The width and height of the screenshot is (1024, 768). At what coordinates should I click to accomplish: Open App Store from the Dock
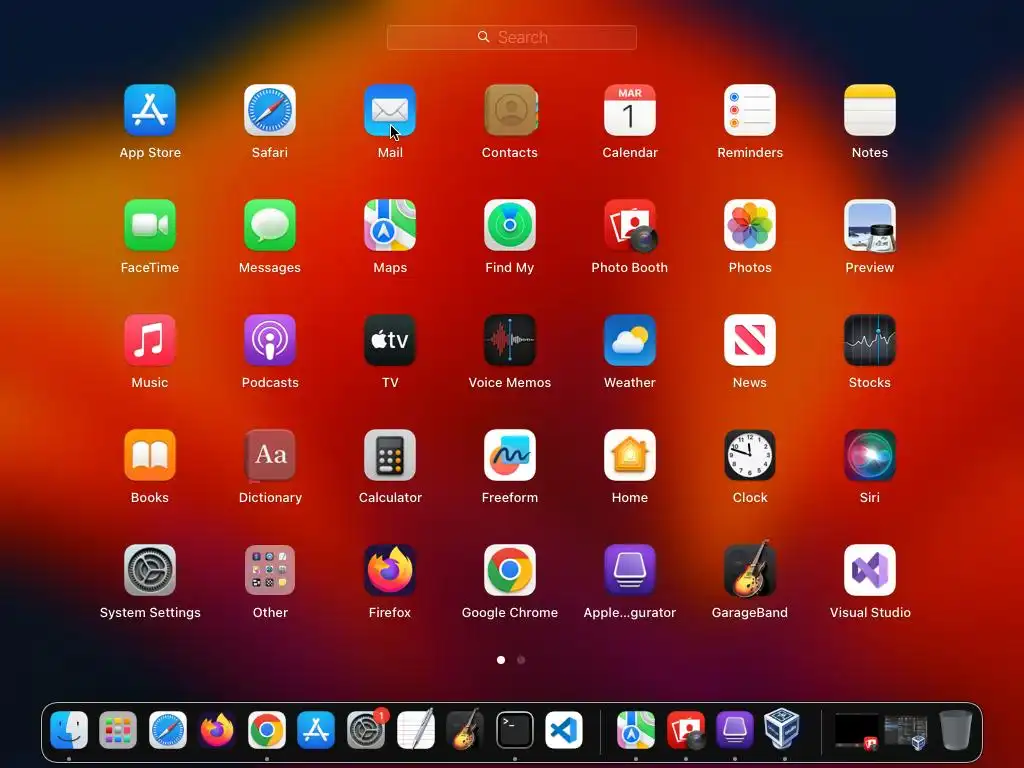(x=316, y=729)
